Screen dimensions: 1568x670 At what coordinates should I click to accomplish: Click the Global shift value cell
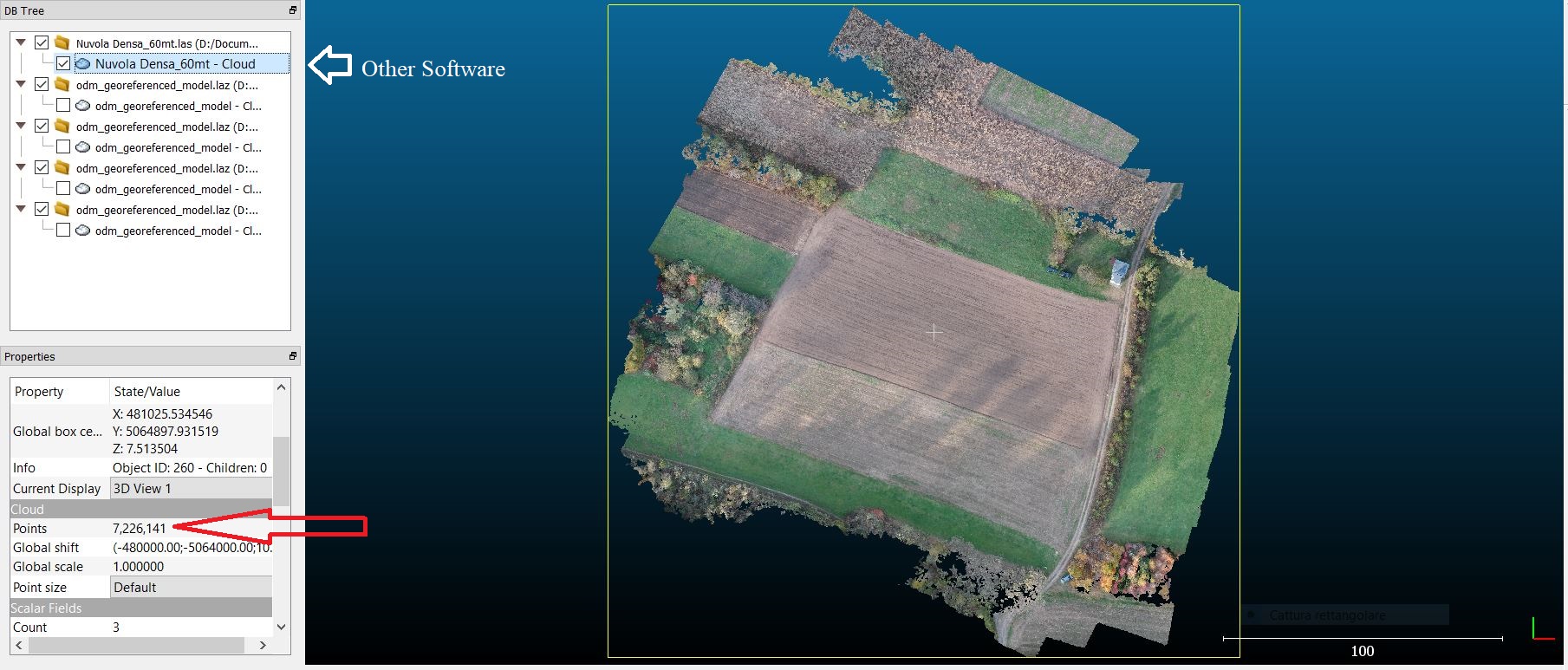192,548
